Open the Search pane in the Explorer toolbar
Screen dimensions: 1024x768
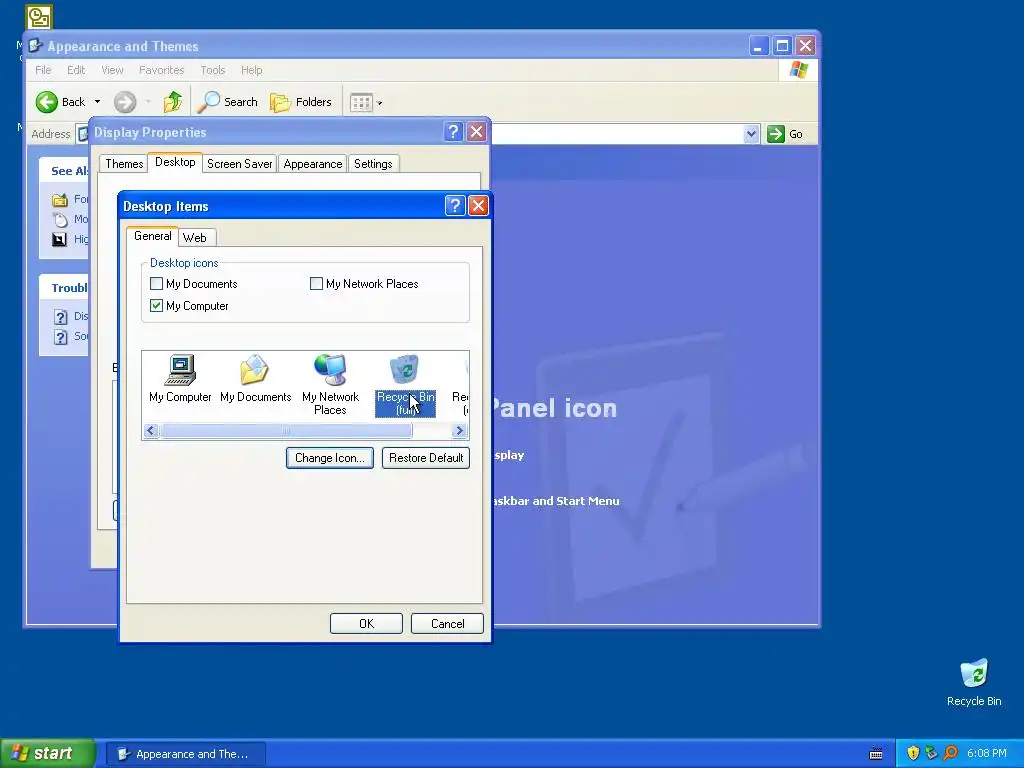228,102
